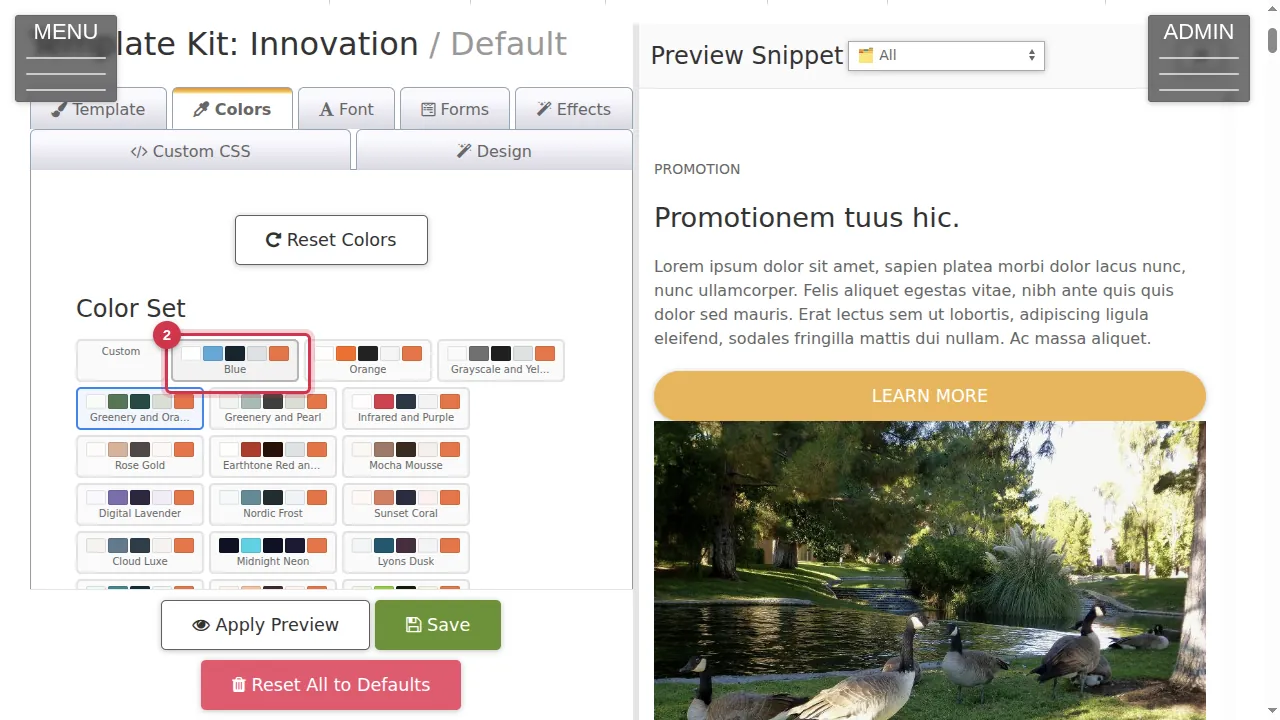This screenshot has height=720, width=1280.
Task: Select the Sunset Coral color set
Action: 406,504
